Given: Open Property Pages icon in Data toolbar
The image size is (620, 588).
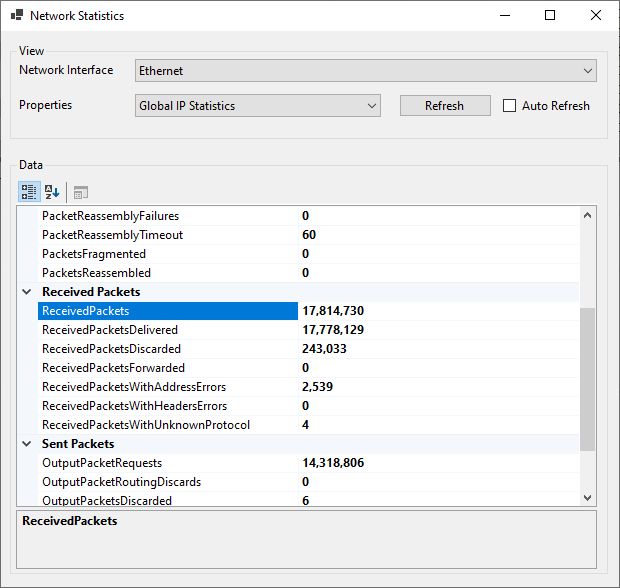Looking at the screenshot, I should click(x=81, y=193).
